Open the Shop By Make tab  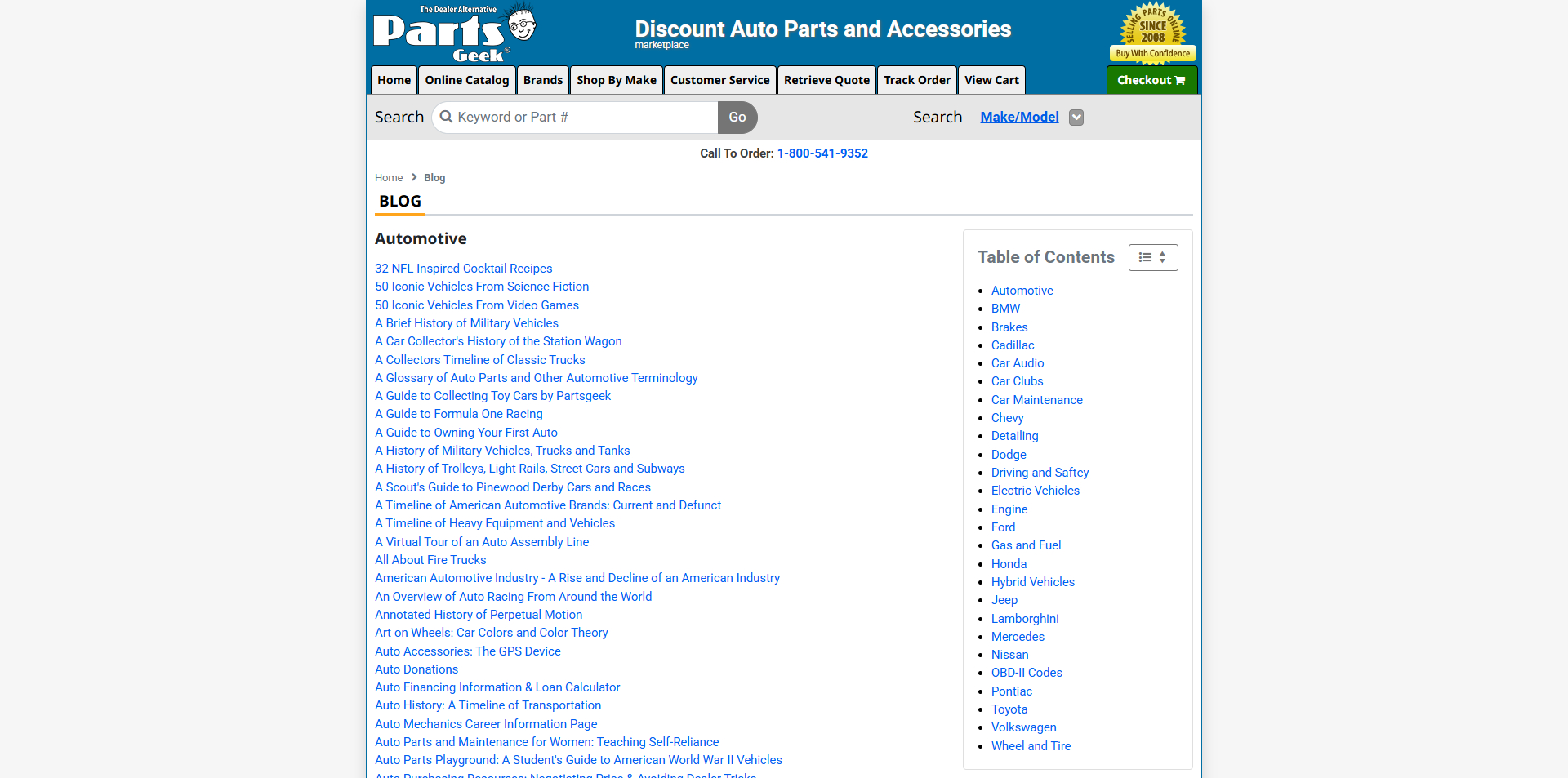pos(617,80)
